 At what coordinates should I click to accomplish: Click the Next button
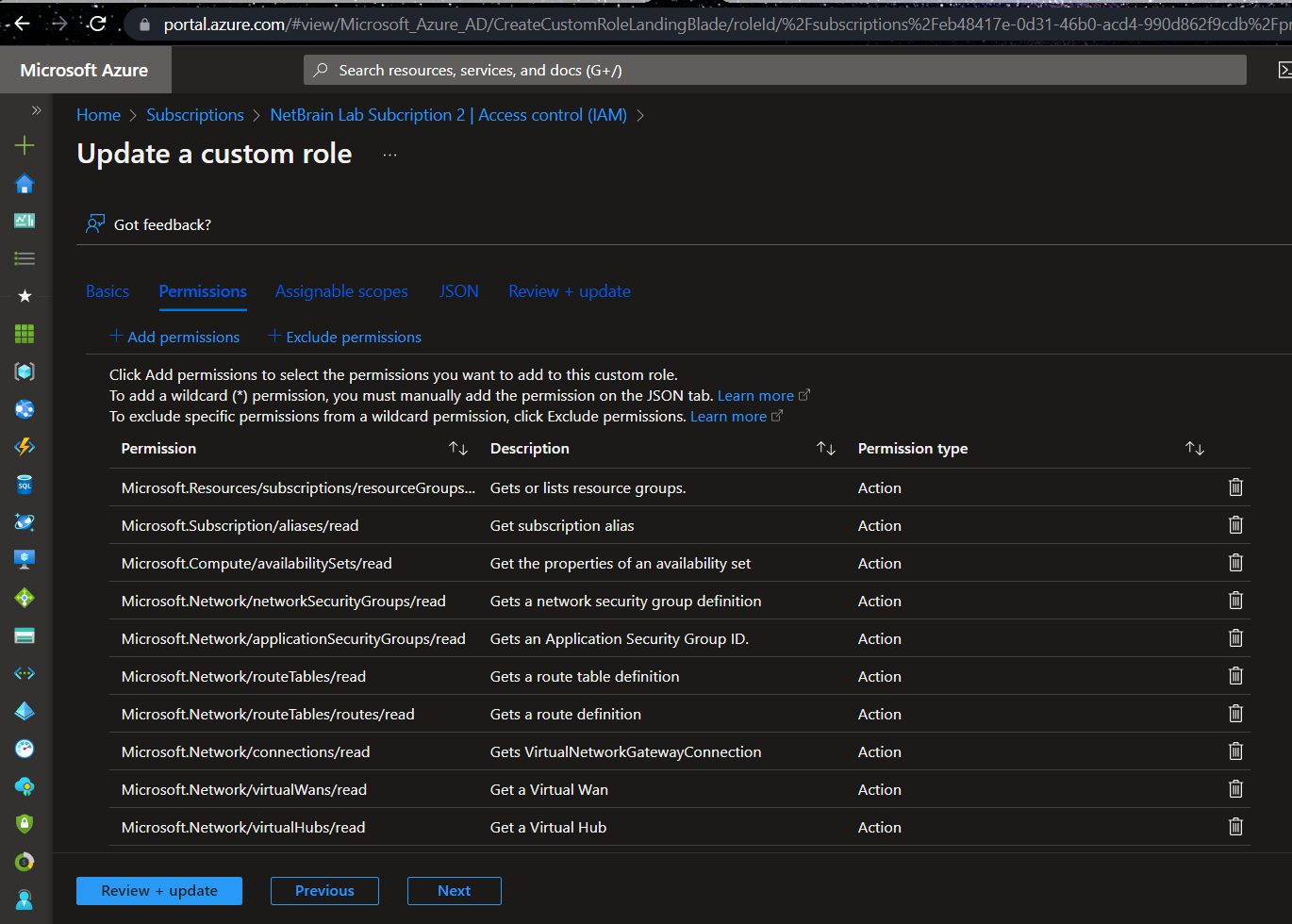[x=454, y=890]
